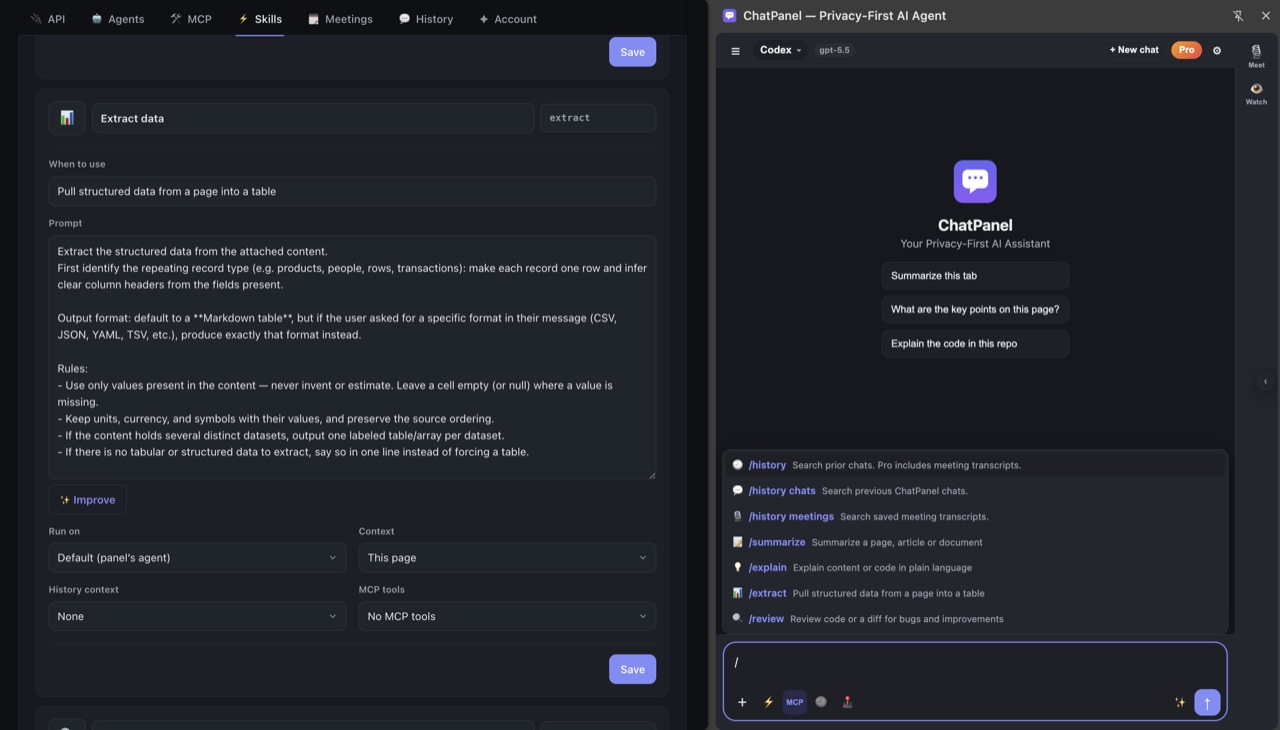Click the clock history icon in chat input

click(x=821, y=702)
